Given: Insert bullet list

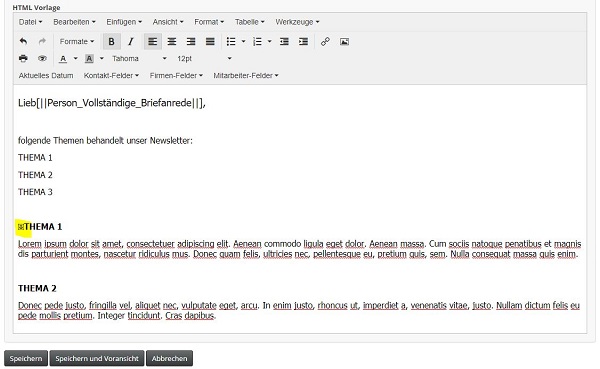Looking at the screenshot, I should (231, 41).
